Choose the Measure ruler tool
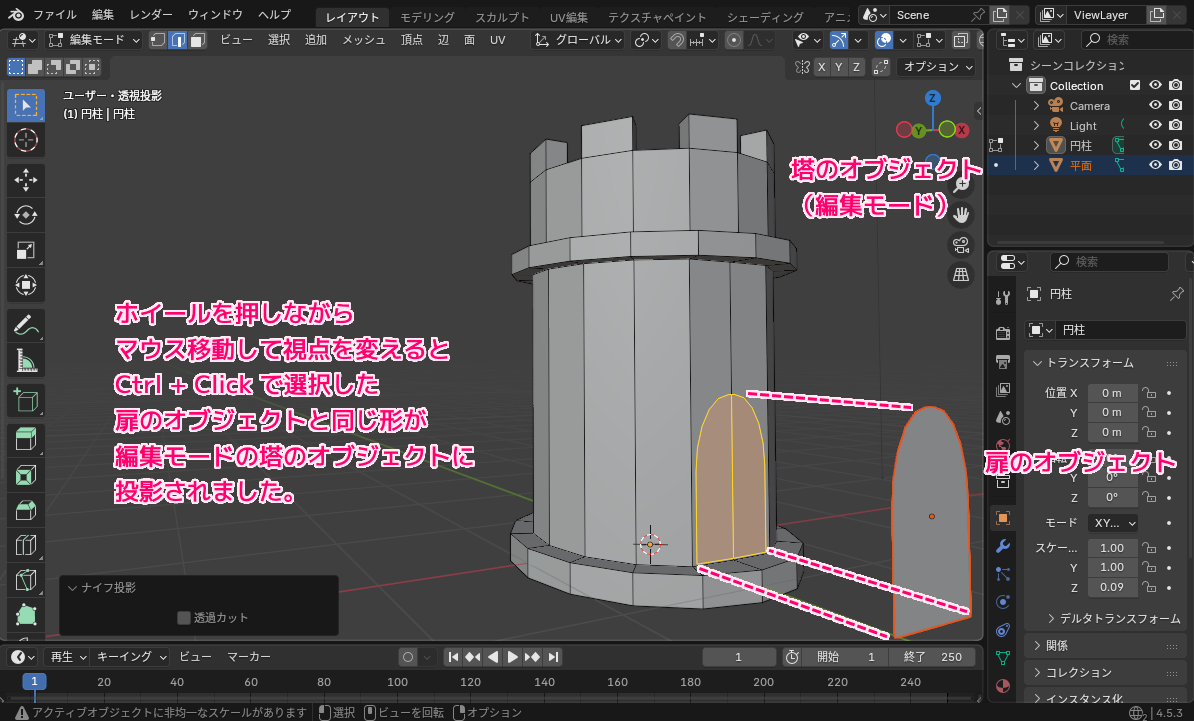Screen dimensions: 1194x721 pos(27,360)
